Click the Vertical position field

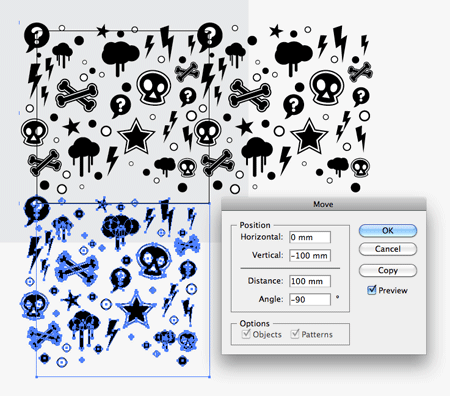tap(310, 256)
